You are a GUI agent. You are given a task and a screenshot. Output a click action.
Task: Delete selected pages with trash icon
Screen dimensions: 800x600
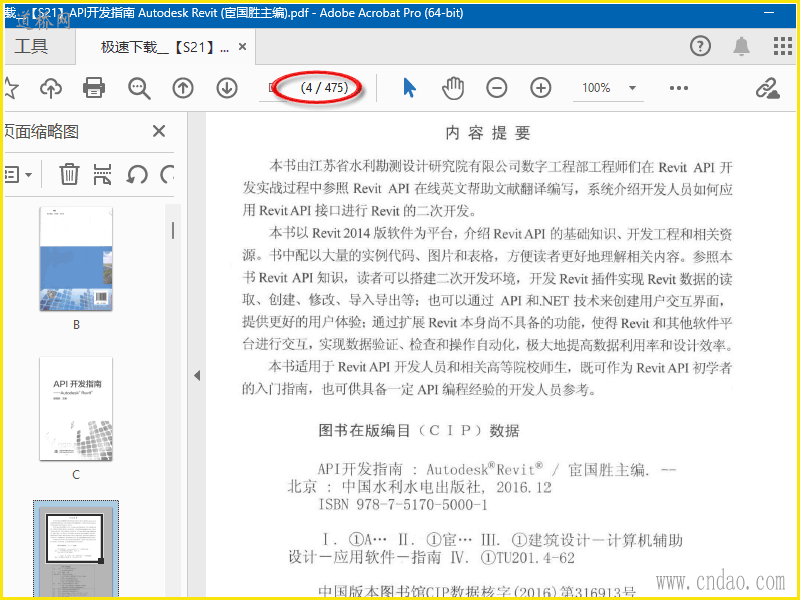click(x=69, y=174)
